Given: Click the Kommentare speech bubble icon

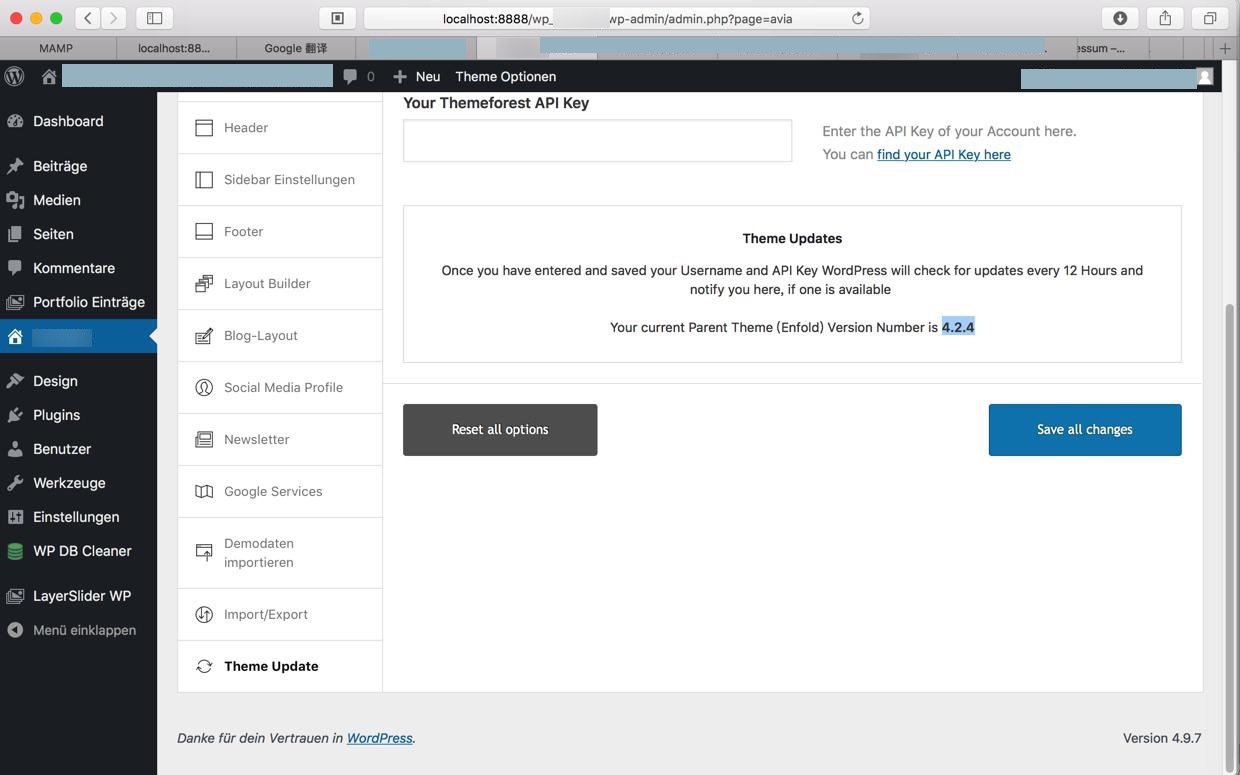Looking at the screenshot, I should click(x=15, y=268).
